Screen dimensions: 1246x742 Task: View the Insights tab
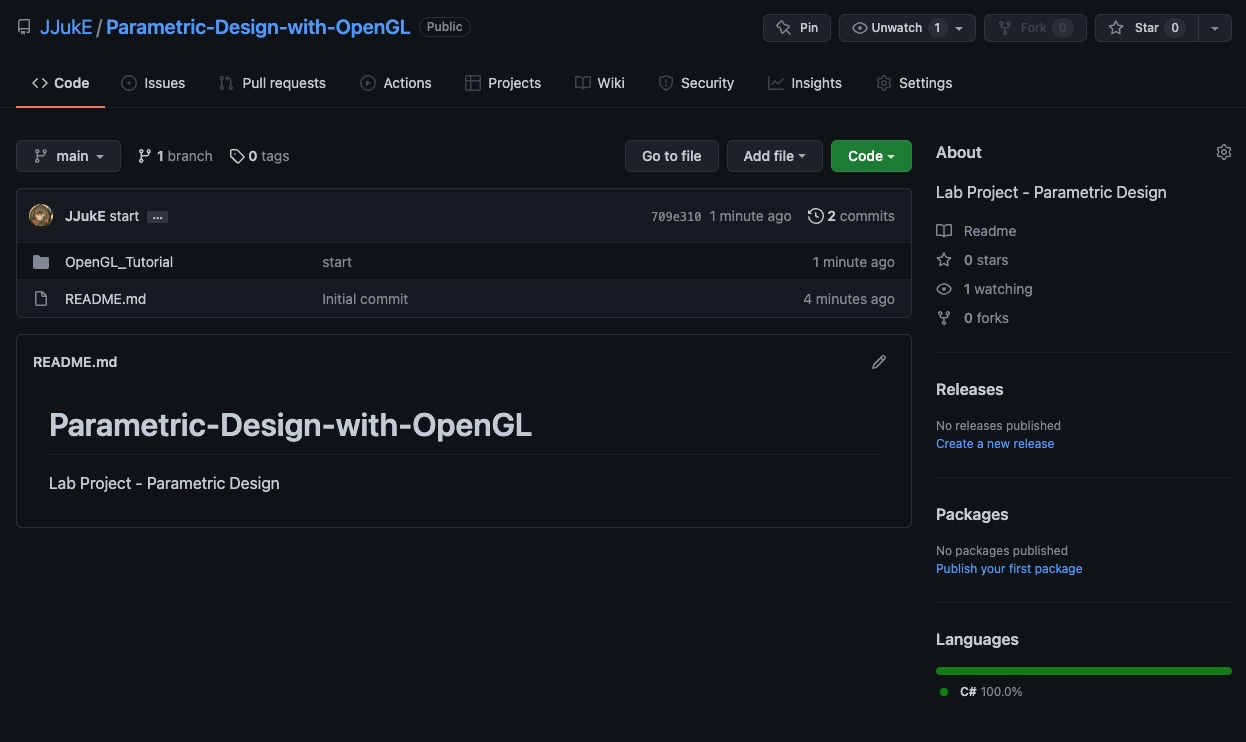(805, 83)
